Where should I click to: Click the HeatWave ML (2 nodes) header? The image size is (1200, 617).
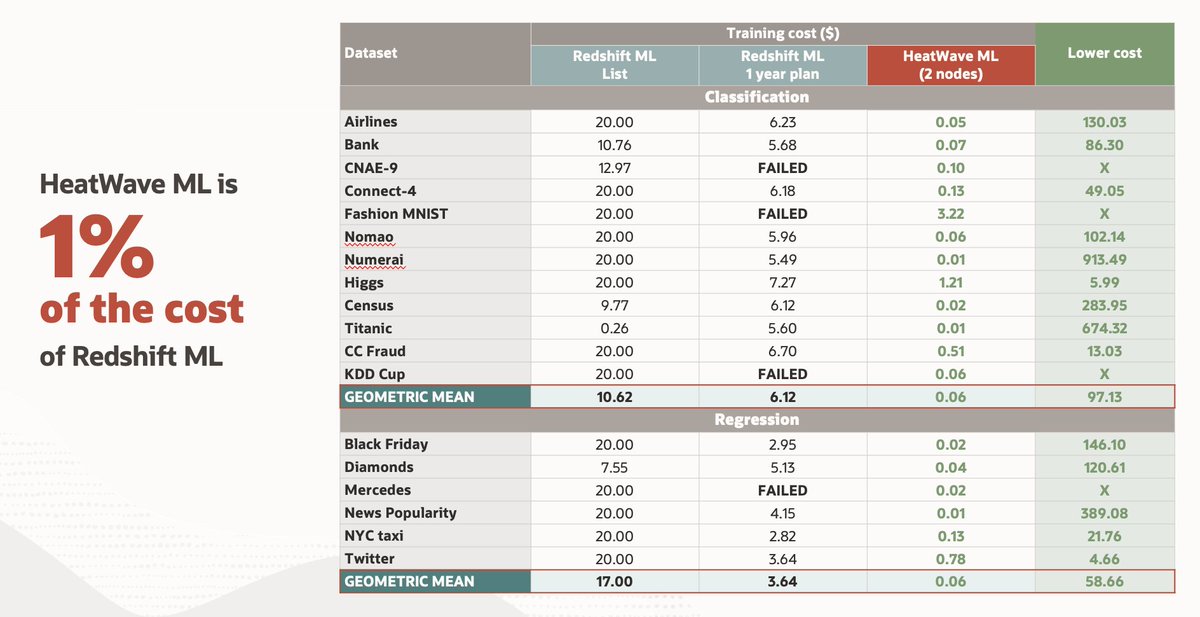point(951,65)
